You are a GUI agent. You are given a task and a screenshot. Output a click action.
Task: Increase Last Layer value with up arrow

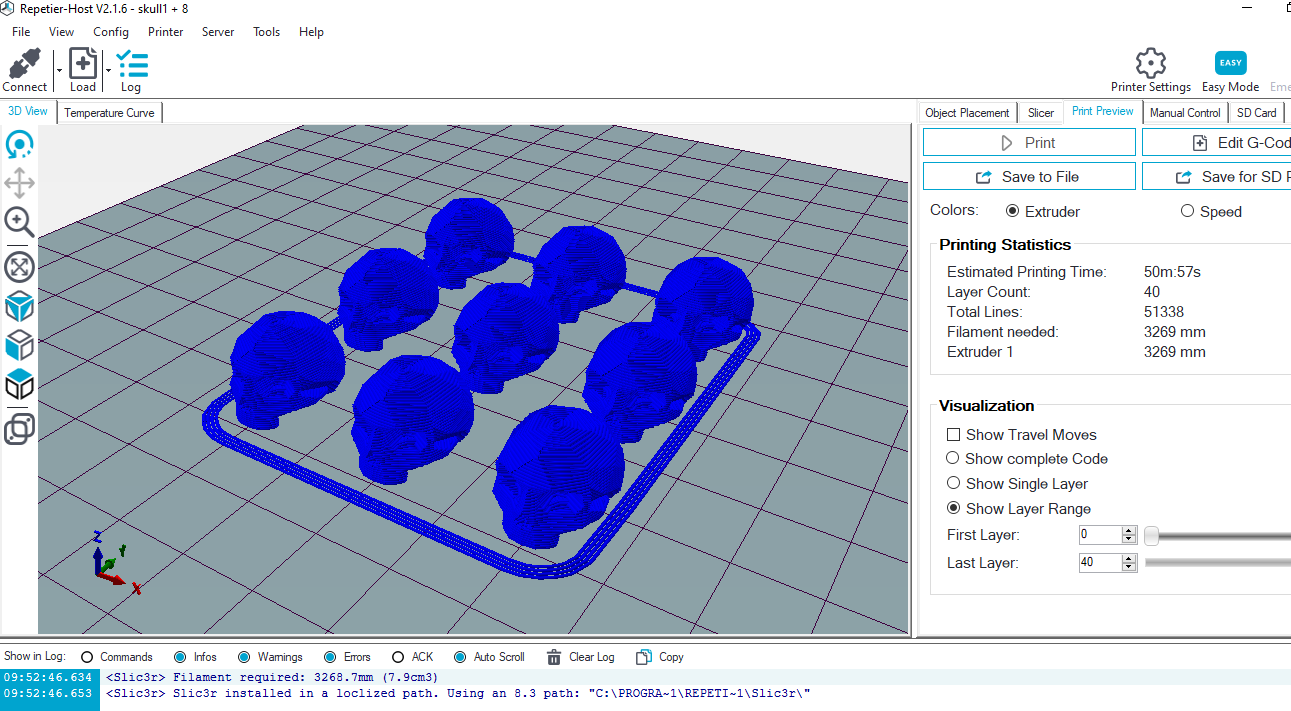[1130, 559]
